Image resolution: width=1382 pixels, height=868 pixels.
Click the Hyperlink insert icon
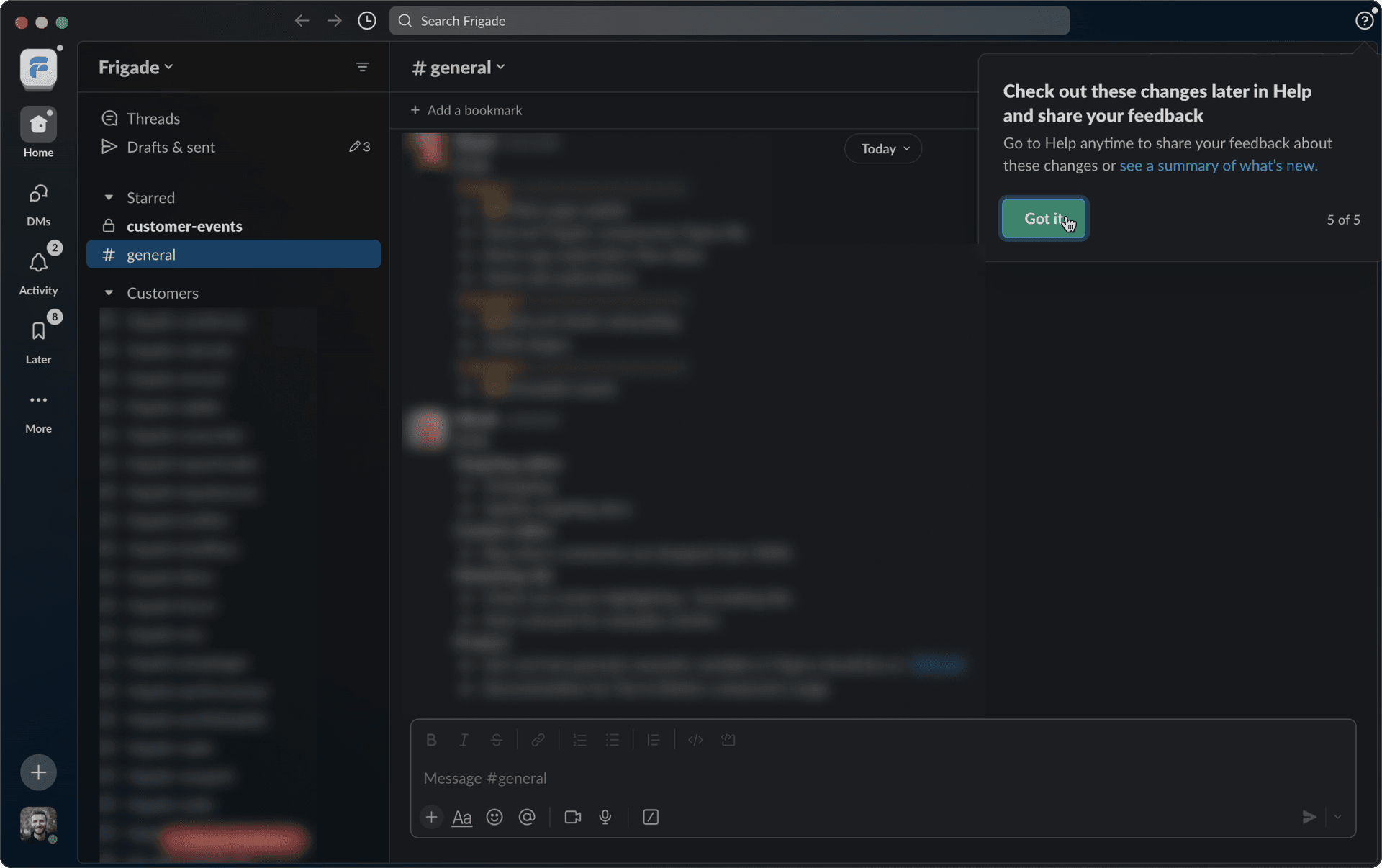(x=537, y=740)
